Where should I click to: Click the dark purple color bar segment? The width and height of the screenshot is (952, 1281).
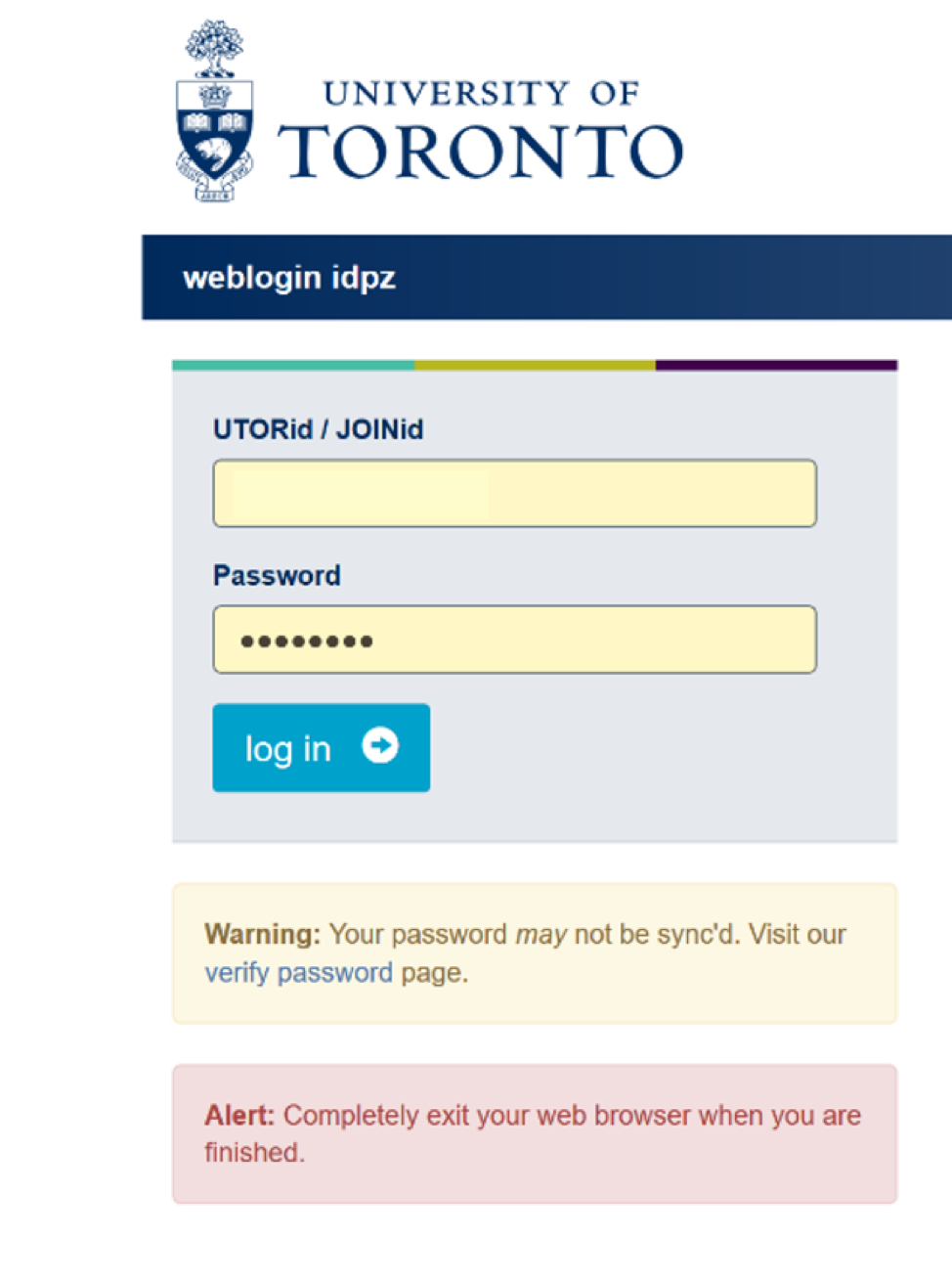click(x=776, y=366)
